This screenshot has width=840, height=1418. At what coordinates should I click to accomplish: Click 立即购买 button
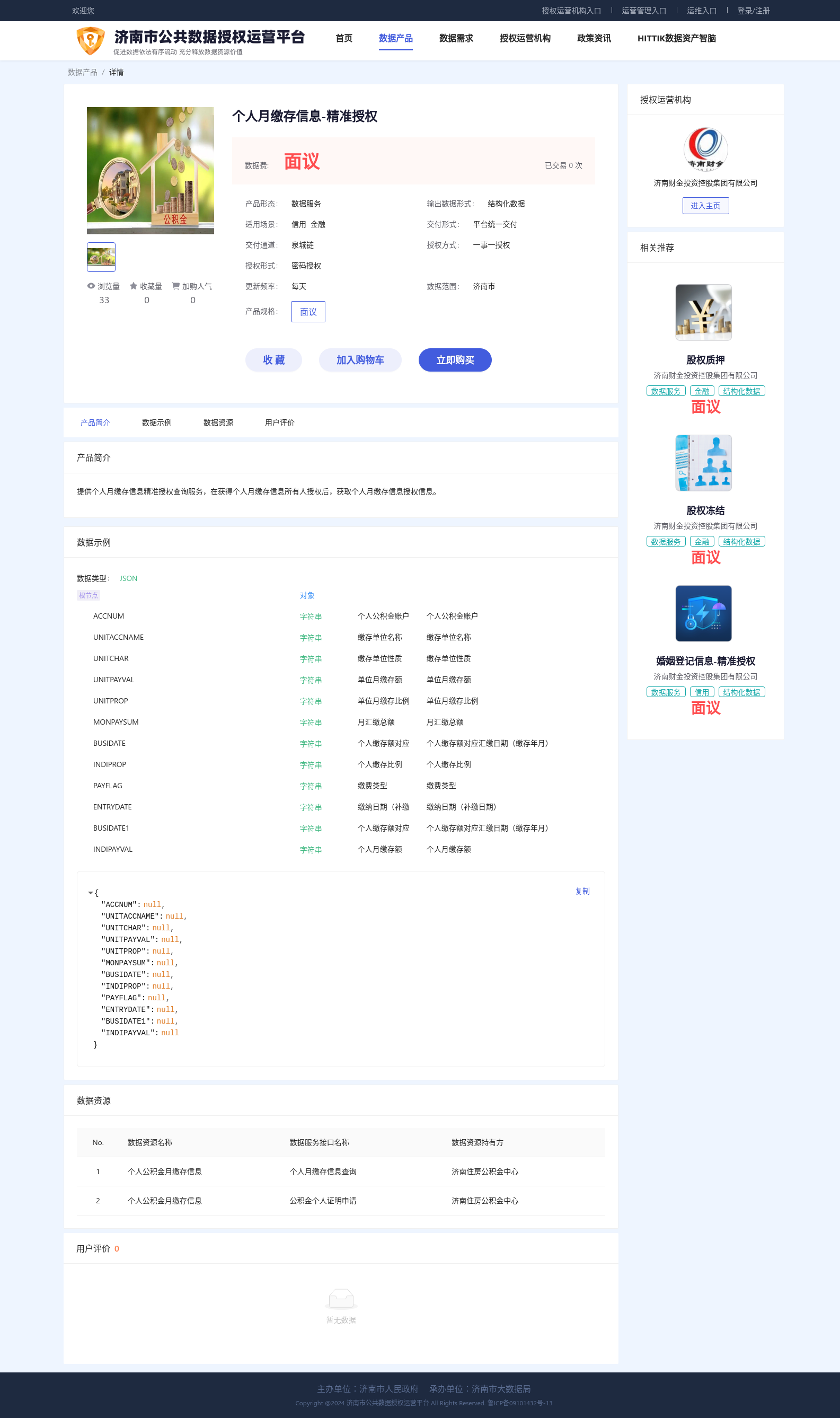tap(455, 360)
